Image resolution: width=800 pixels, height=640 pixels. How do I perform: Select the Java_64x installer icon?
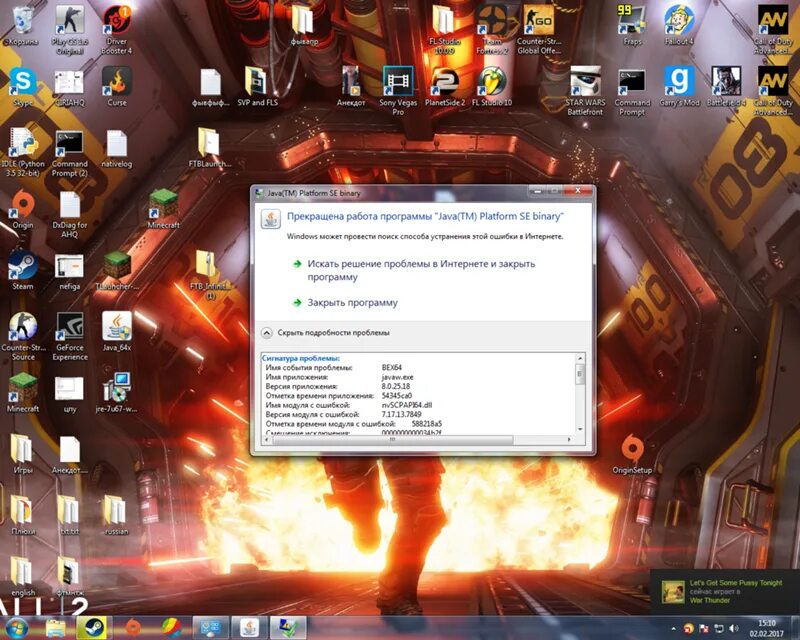coord(117,332)
